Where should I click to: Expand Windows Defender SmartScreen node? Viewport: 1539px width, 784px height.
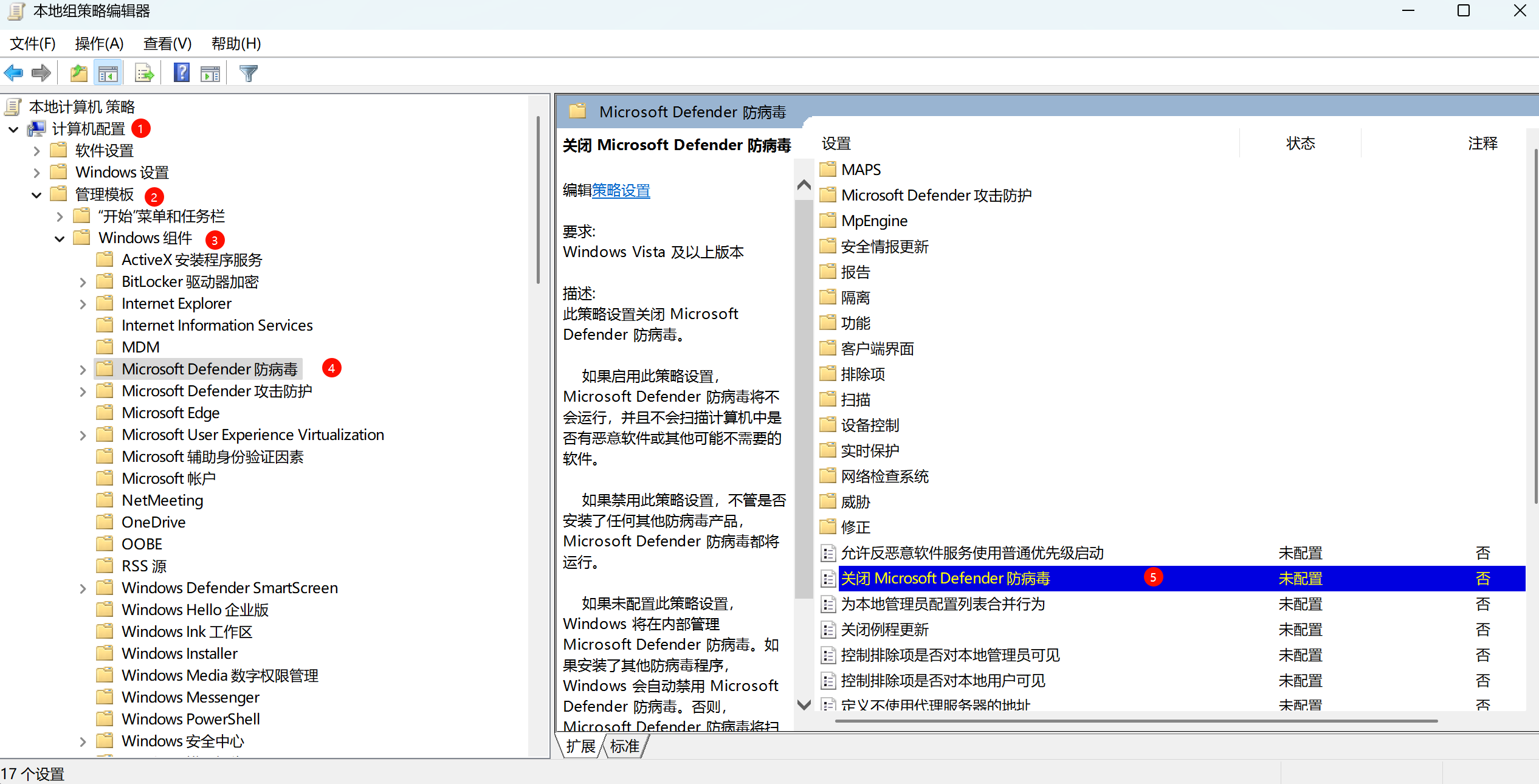(x=83, y=589)
